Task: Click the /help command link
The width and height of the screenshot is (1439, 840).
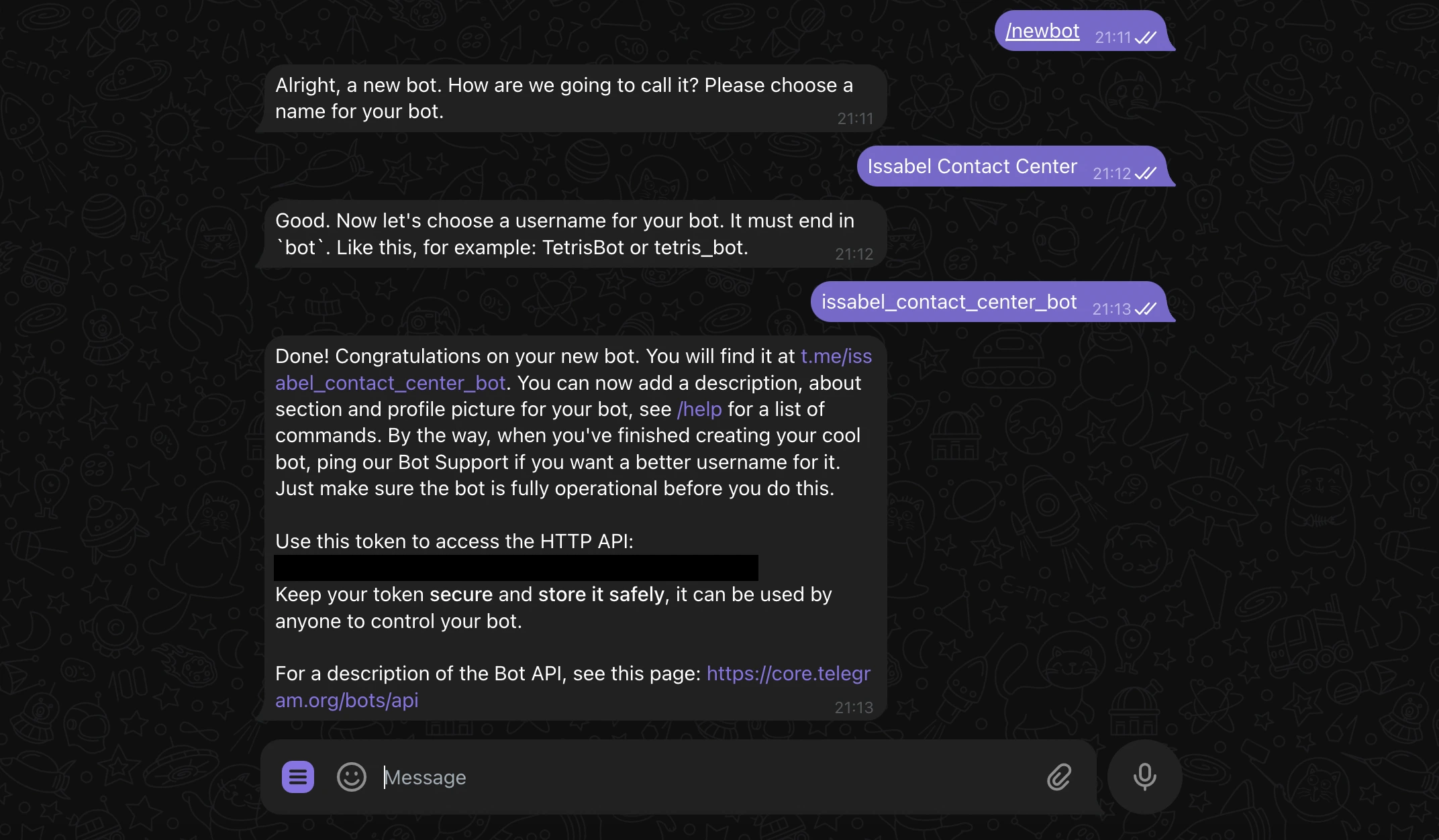Action: point(699,409)
